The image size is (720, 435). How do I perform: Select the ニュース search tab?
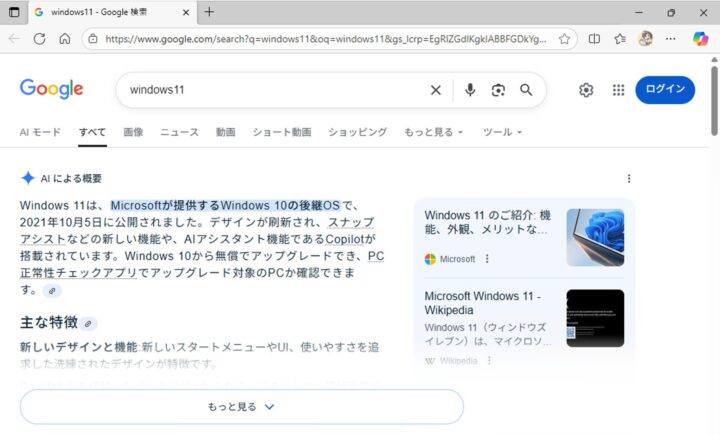(179, 132)
